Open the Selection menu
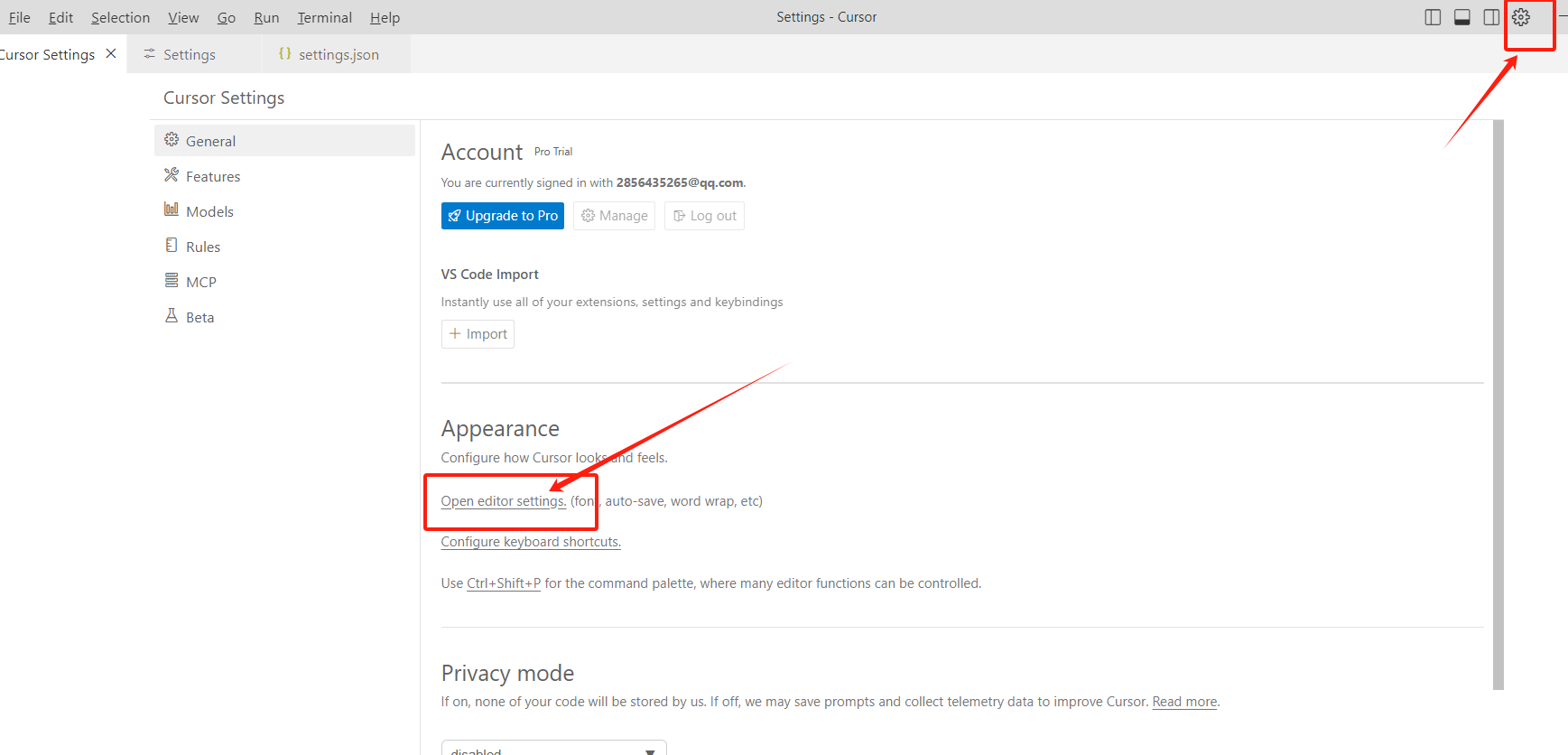This screenshot has width=1568, height=755. tap(120, 17)
